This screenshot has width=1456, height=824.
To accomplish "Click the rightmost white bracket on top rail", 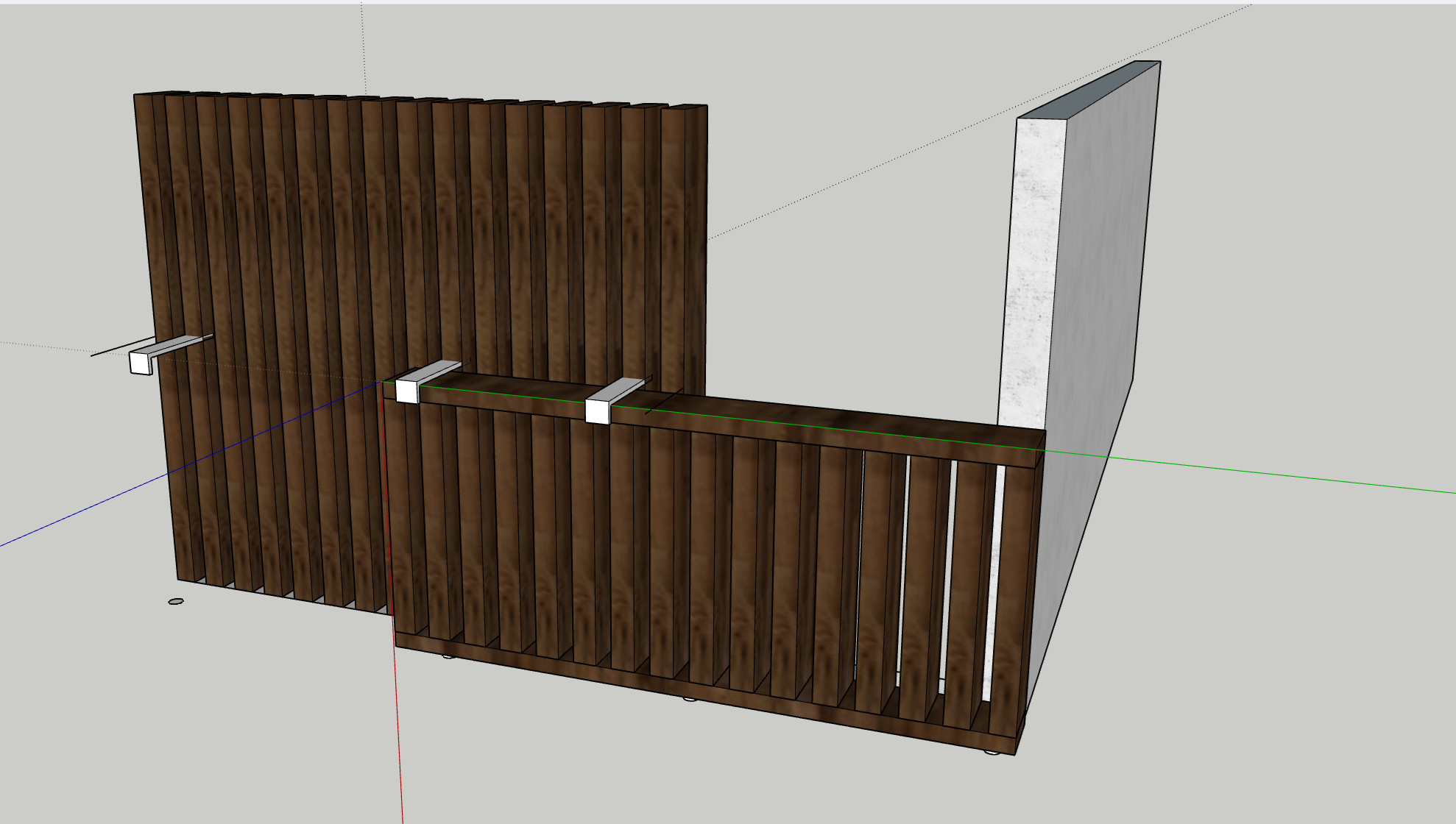I will pos(597,411).
